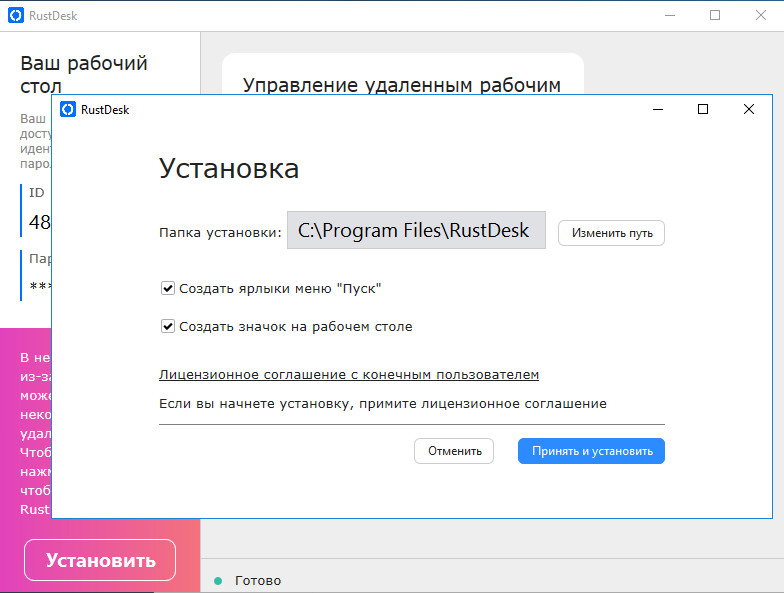Click the "Готово" status text
Image resolution: width=784 pixels, height=593 pixels.
pos(258,580)
